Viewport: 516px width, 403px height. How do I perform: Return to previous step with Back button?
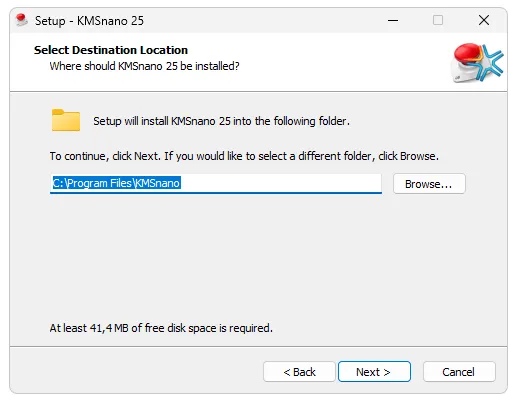299,371
